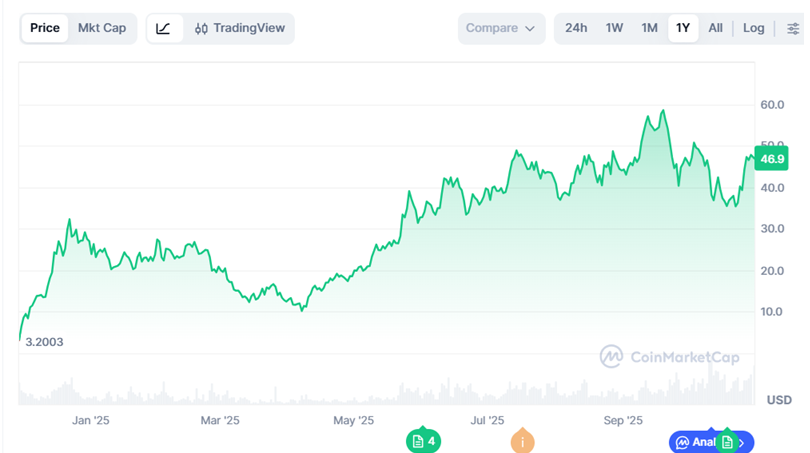
Task: Click the CoinMarketCap watermark logo
Action: click(x=669, y=357)
